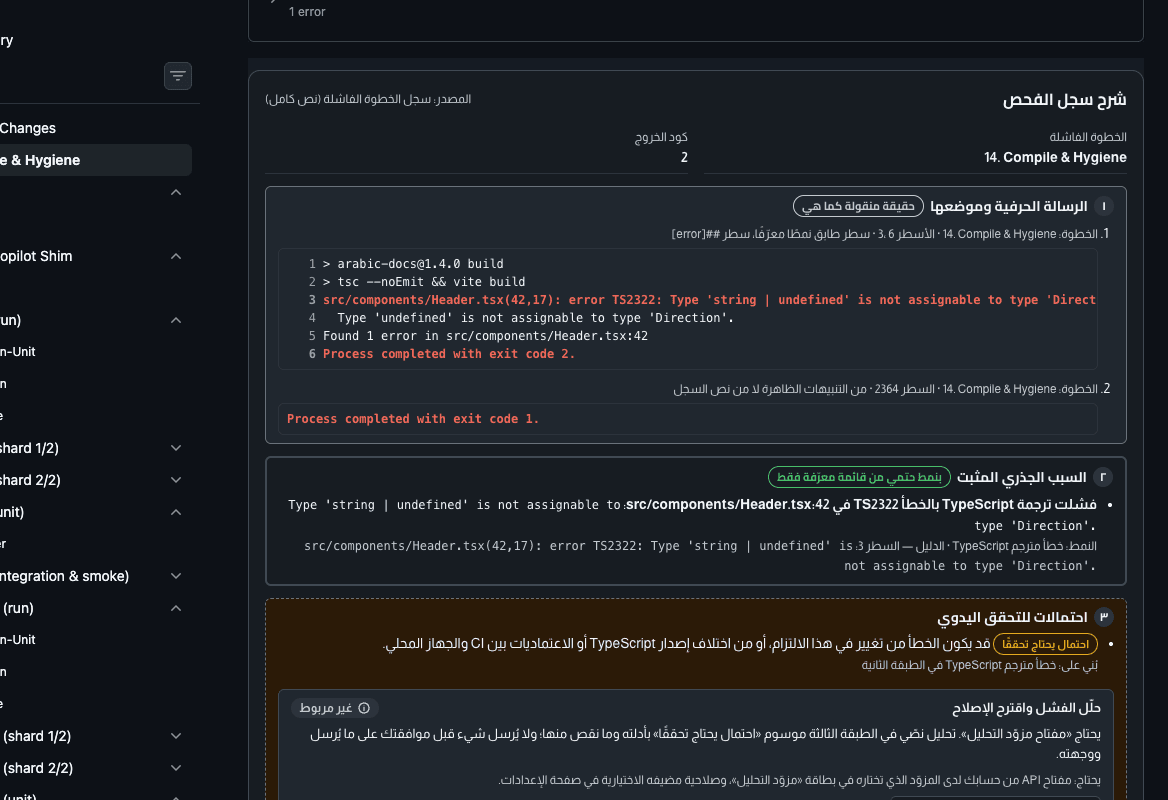Click exit code value "2" under "كود الخروج"
Screen dimensions: 1168x800
[x=684, y=157]
